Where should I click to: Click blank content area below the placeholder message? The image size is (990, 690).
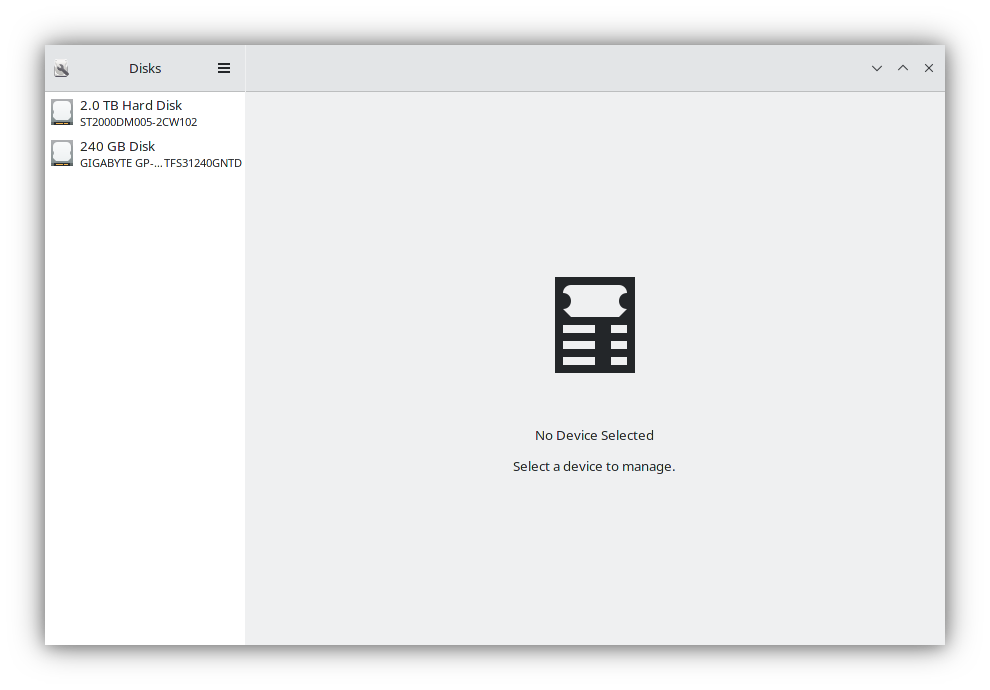[x=594, y=570]
